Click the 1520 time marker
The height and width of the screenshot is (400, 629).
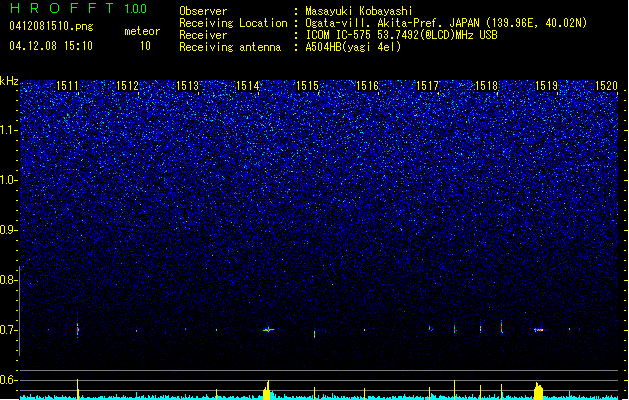tap(606, 85)
